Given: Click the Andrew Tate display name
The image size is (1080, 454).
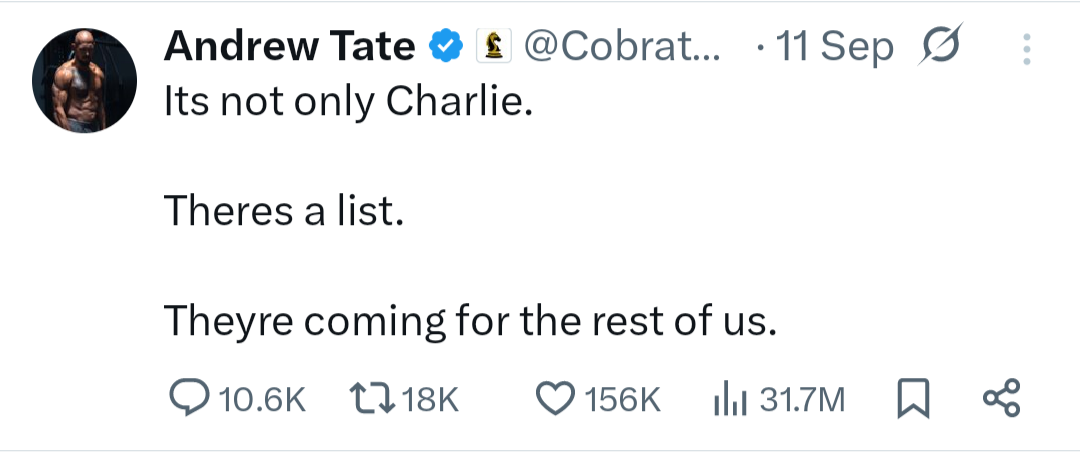Looking at the screenshot, I should point(289,46).
